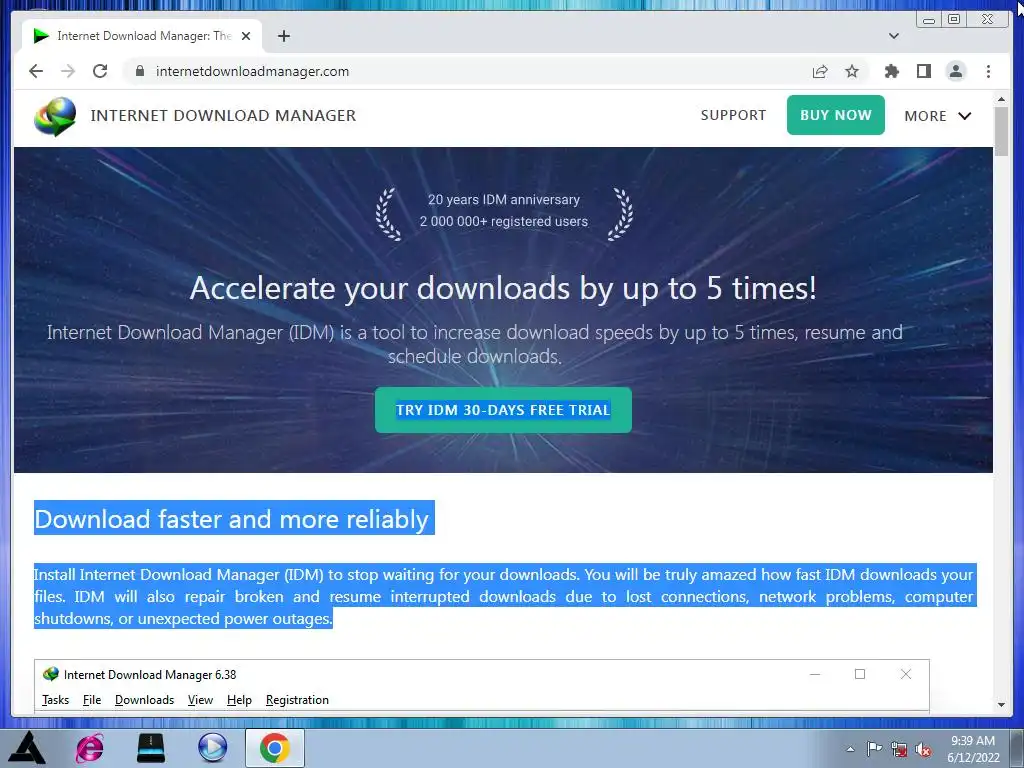Click the Chrome taskbar icon
This screenshot has height=768, width=1024.
(x=275, y=748)
